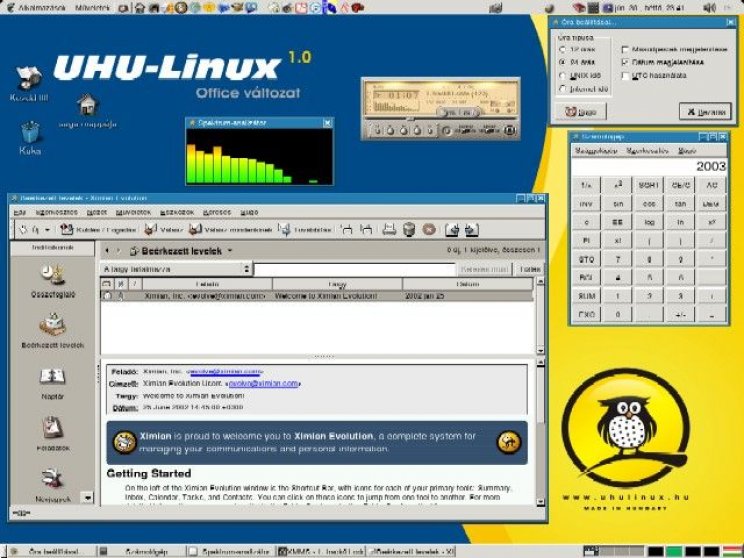Click the sin button on the calculator
Viewport: 744px width, 558px height.
point(617,204)
